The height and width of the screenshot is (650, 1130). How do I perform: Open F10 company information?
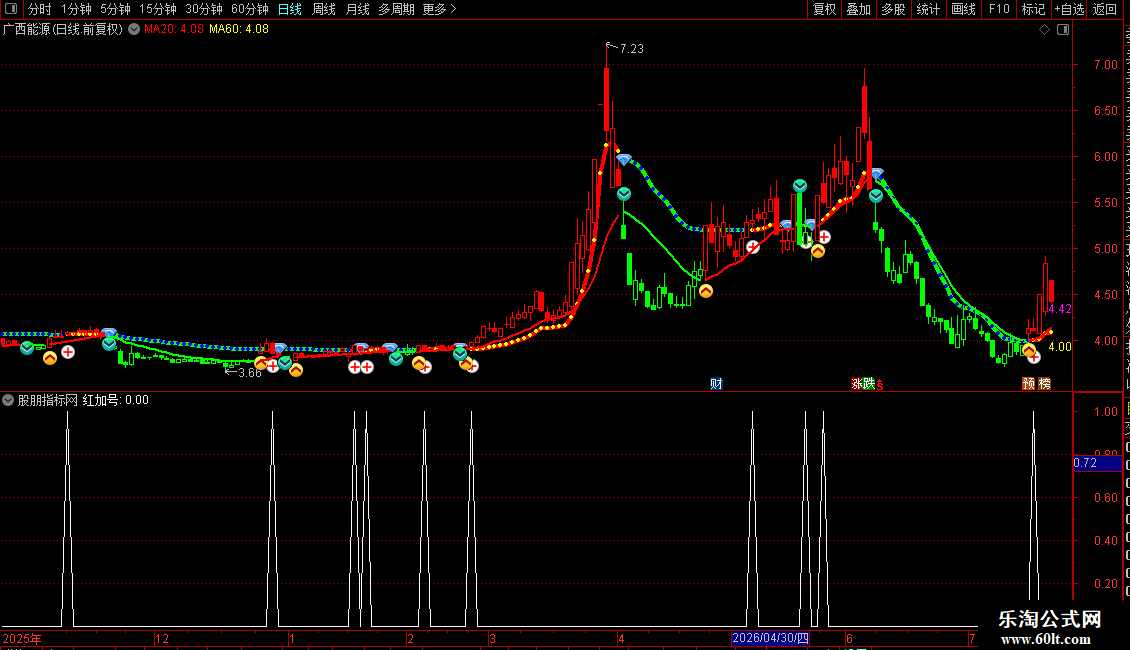[x=999, y=9]
